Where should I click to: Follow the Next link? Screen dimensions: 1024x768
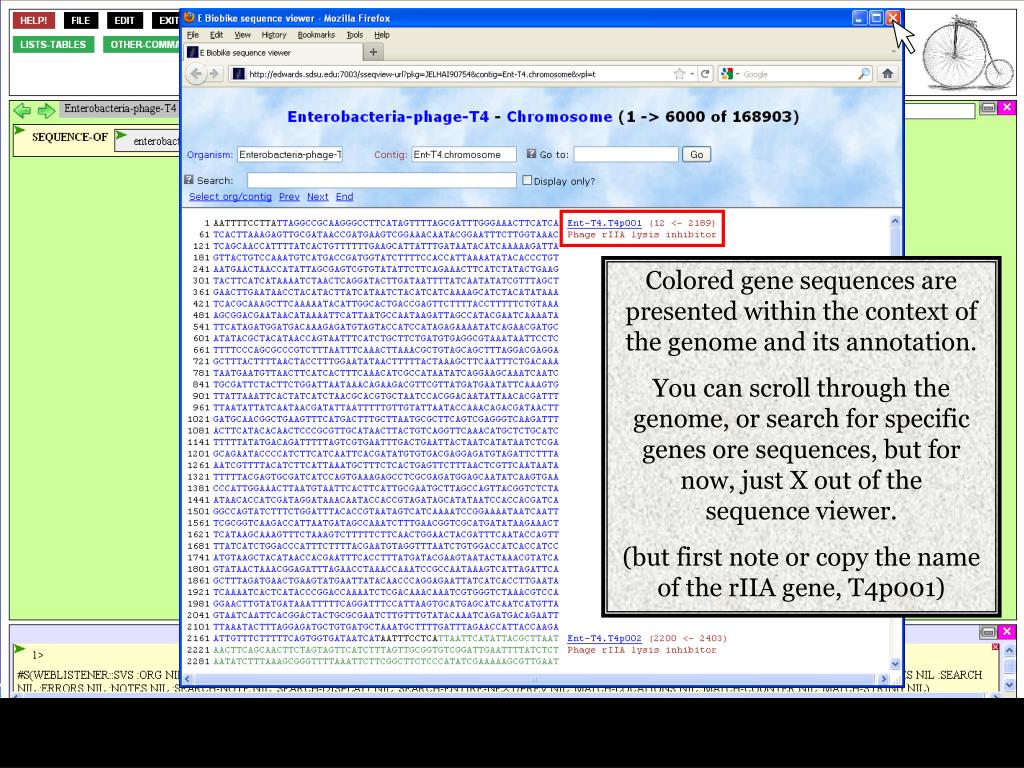click(x=317, y=197)
